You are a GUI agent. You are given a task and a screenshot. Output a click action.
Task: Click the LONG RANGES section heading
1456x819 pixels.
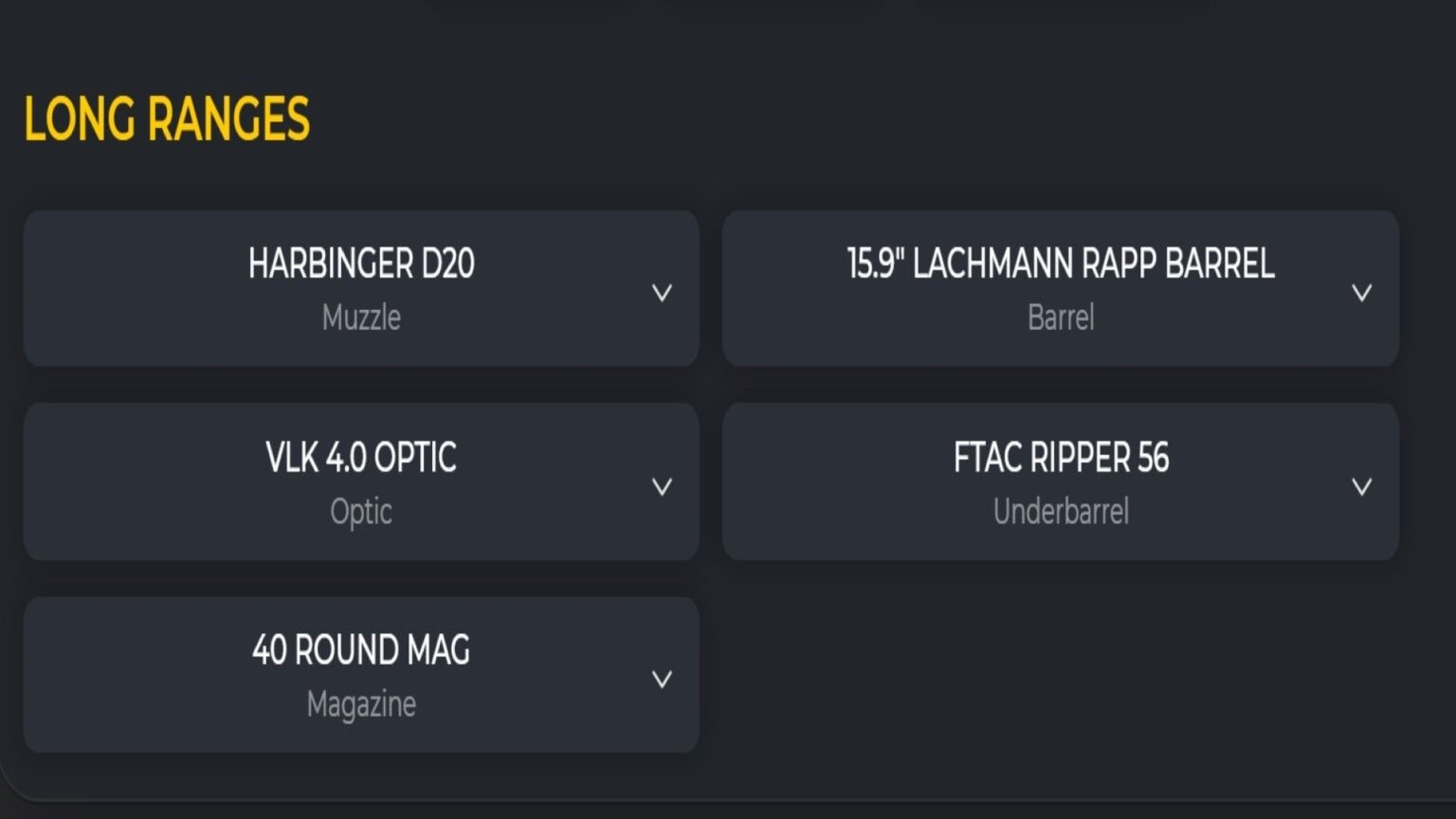[x=167, y=119]
